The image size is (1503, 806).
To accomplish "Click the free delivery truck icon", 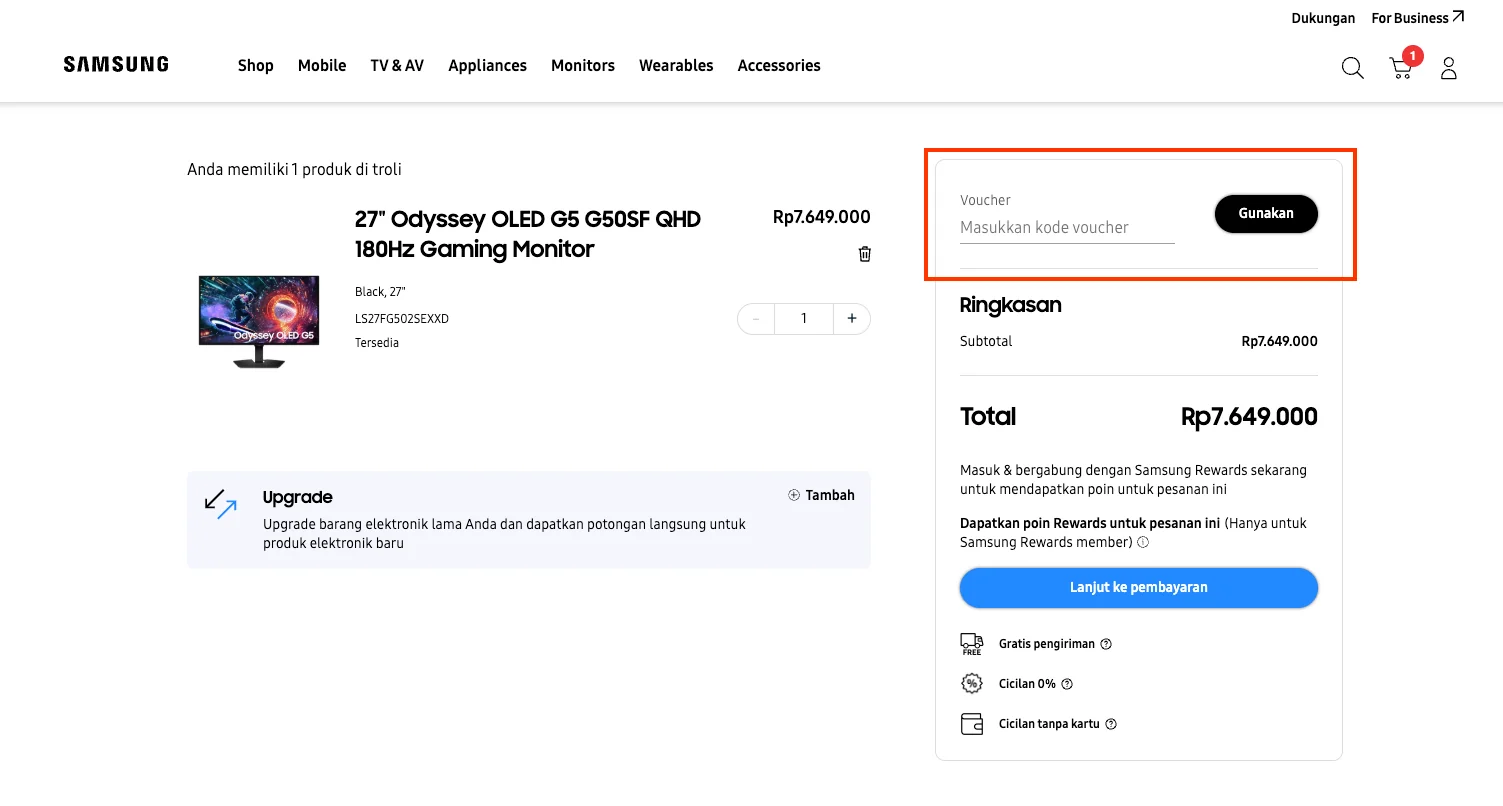I will point(971,644).
